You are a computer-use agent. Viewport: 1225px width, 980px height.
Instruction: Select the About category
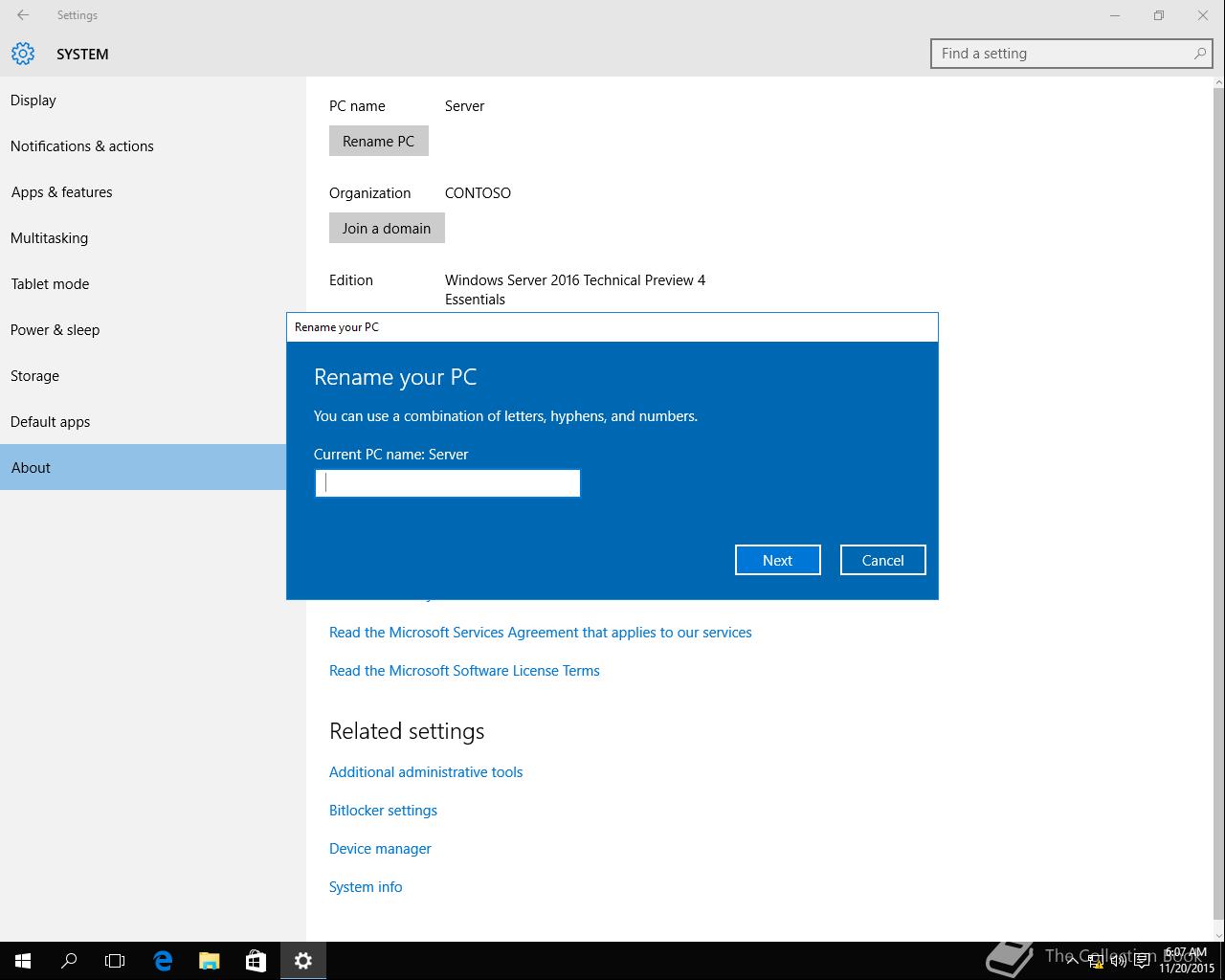144,467
